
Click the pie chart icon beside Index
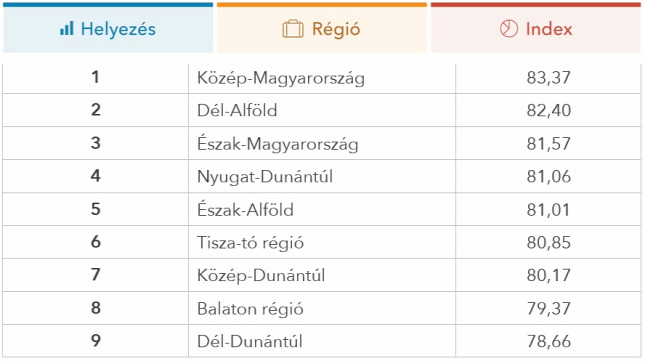tap(508, 29)
